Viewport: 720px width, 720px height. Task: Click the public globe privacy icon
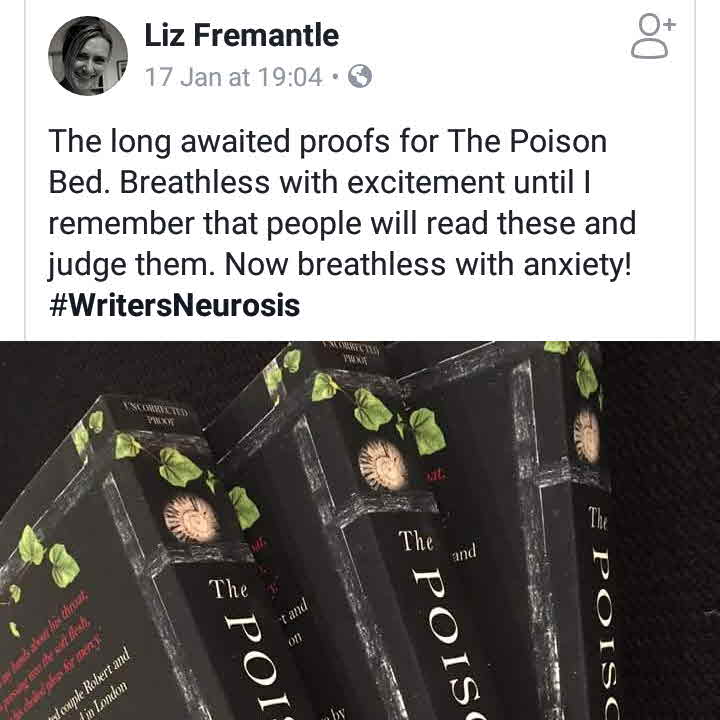360,76
